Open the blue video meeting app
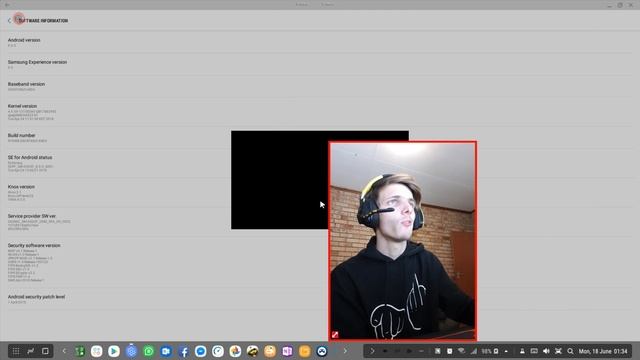 click(x=166, y=351)
